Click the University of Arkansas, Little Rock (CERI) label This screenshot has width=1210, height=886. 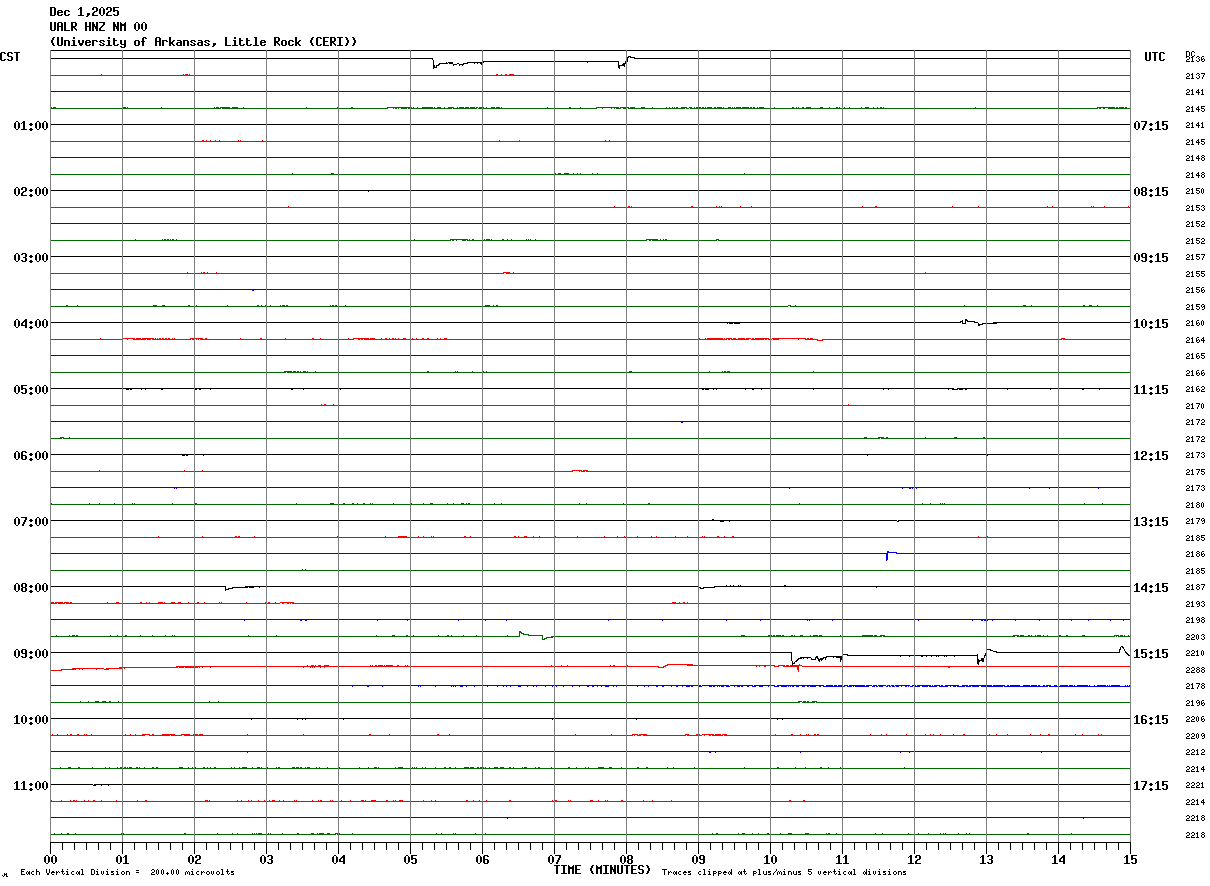(x=203, y=42)
